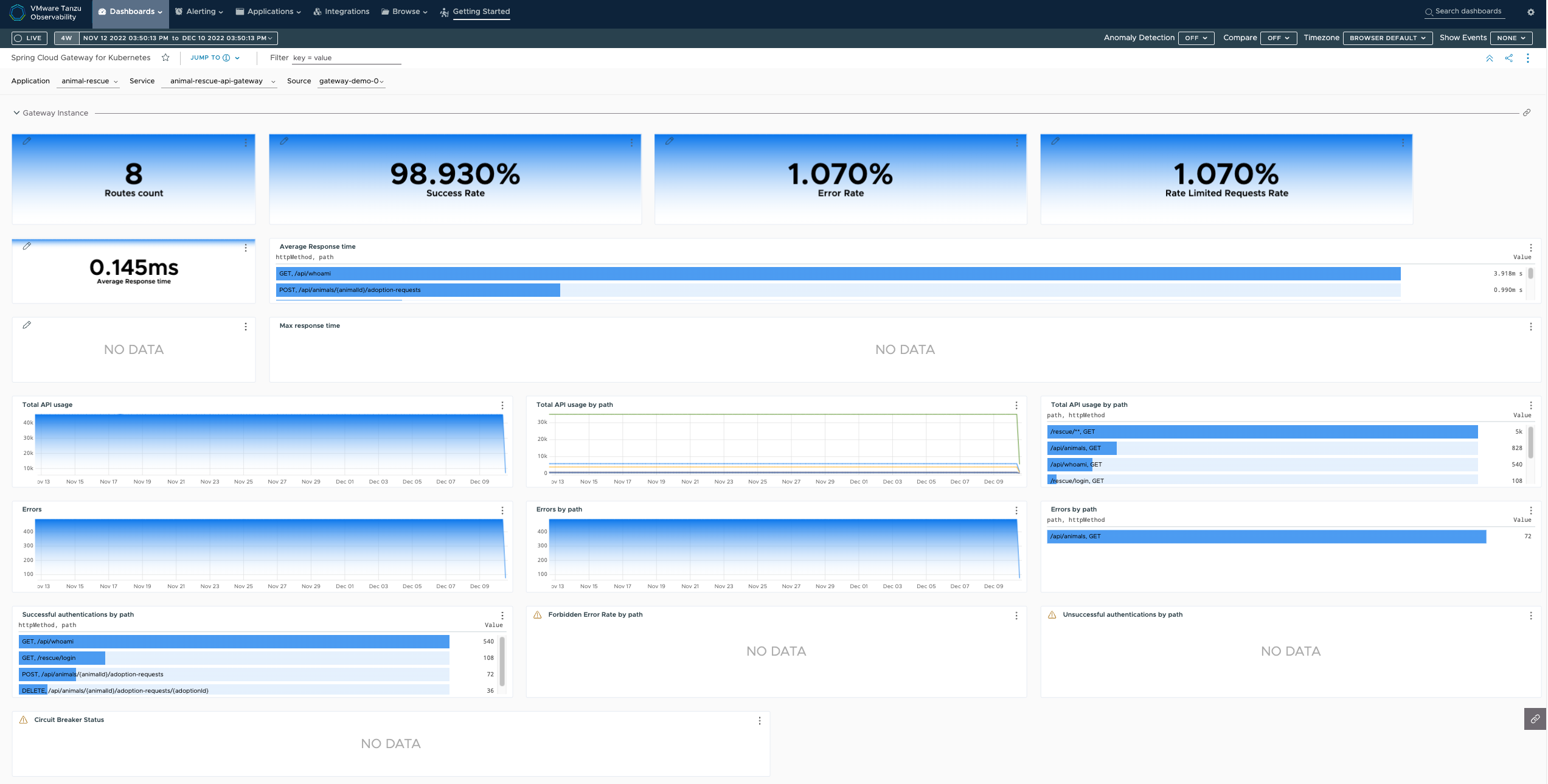The image size is (1548, 784).
Task: Edit the Error Rate chart pencil icon
Action: pyautogui.click(x=669, y=141)
